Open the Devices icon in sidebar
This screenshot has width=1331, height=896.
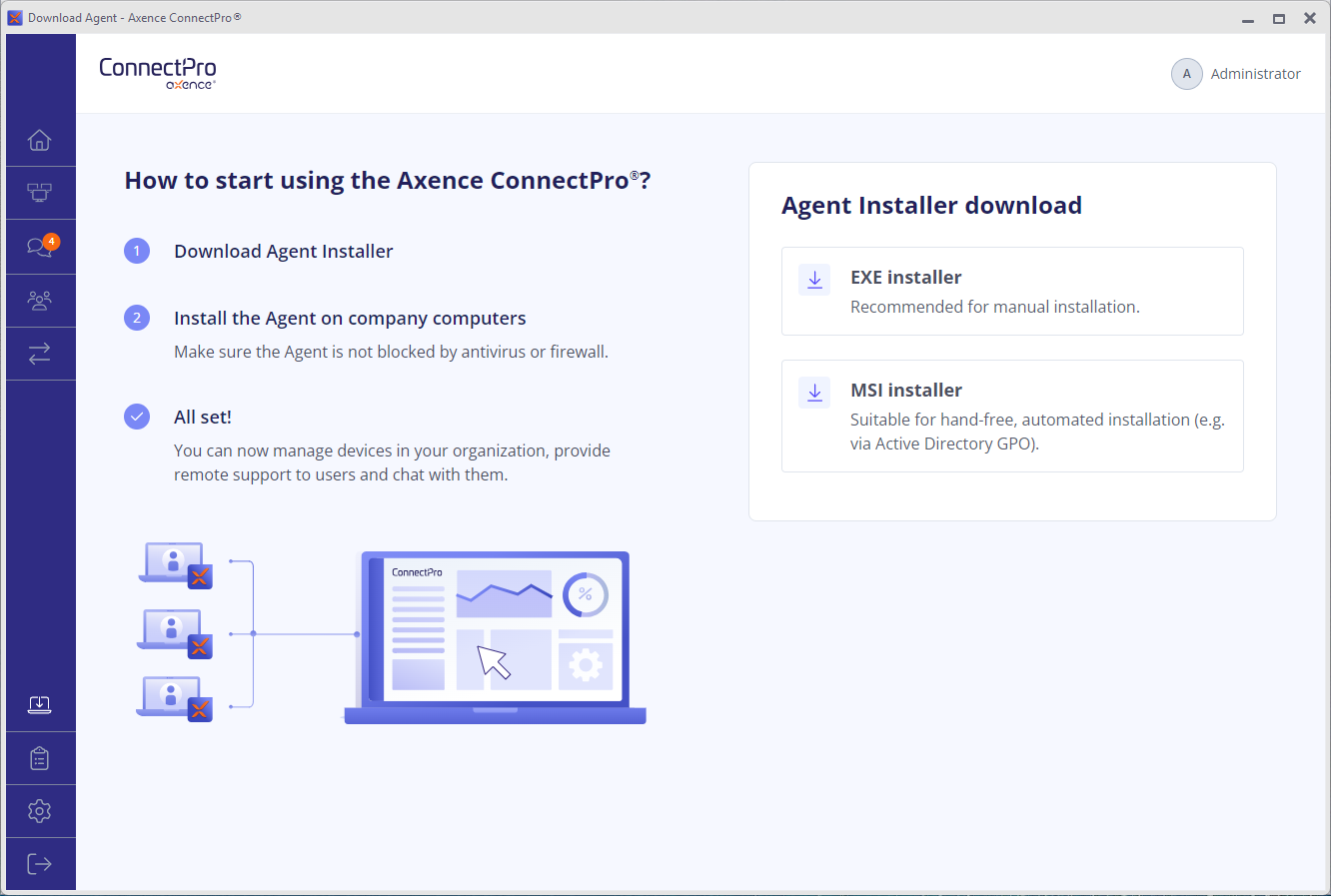tap(40, 193)
